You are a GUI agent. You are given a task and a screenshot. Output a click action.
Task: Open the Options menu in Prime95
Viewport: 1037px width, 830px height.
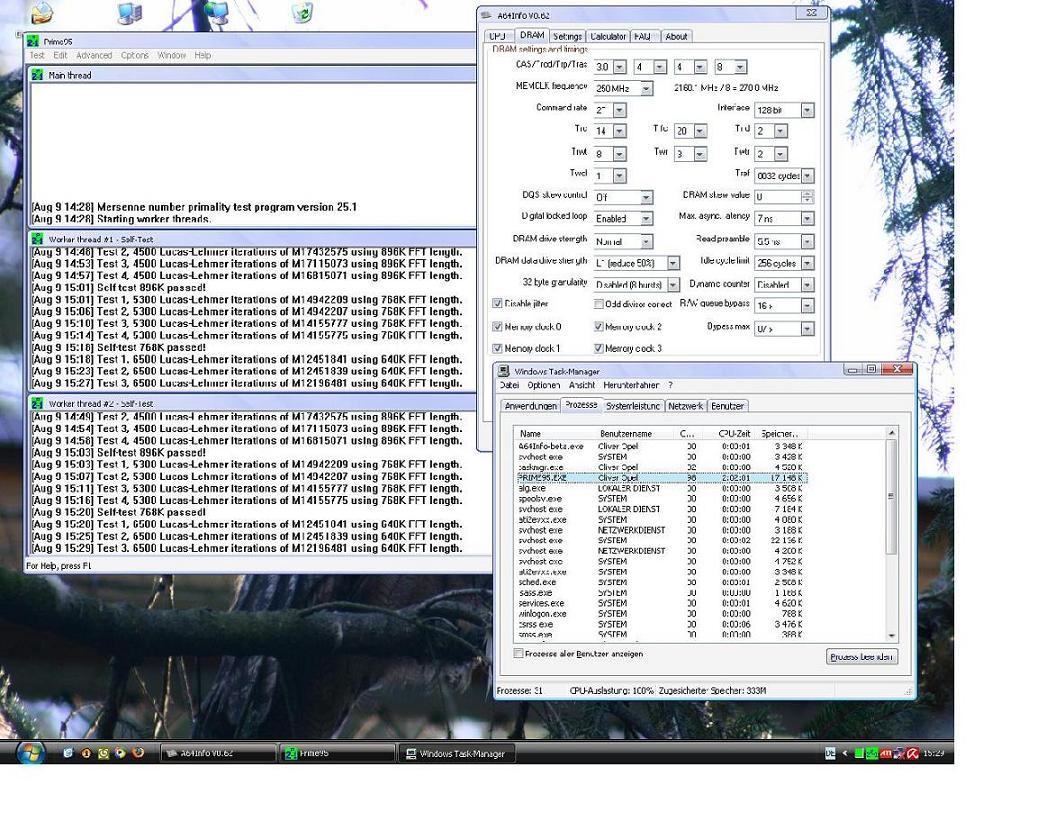coord(135,56)
